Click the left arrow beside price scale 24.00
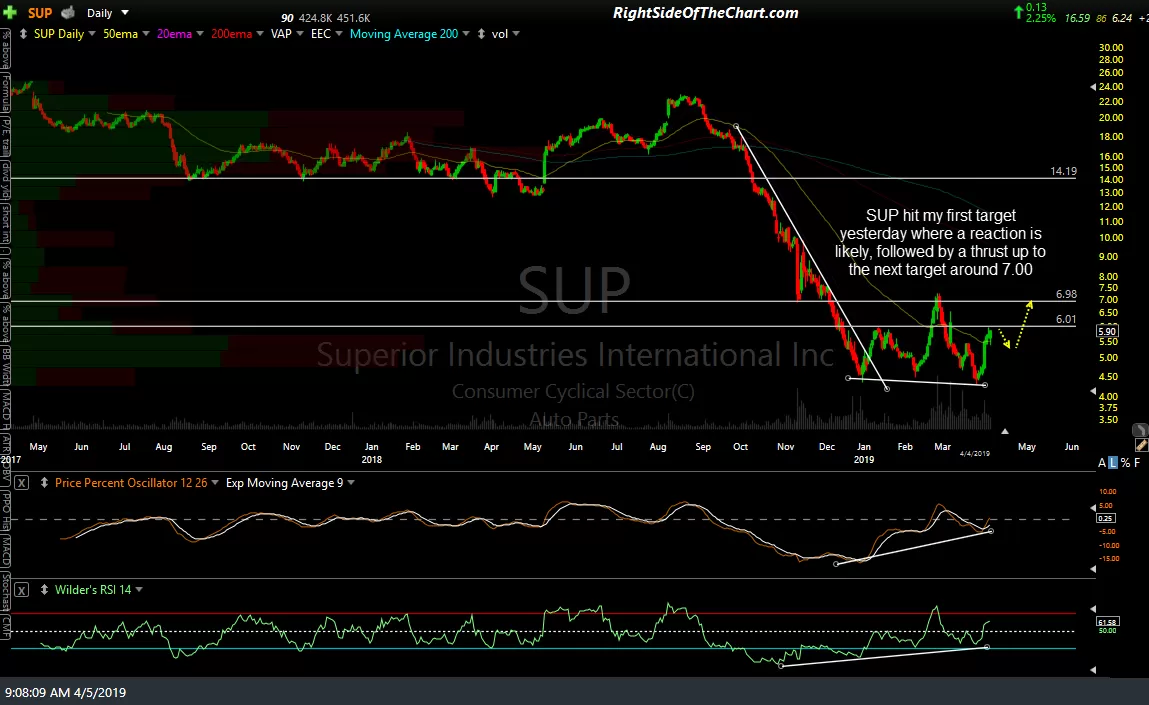 [x=1093, y=86]
